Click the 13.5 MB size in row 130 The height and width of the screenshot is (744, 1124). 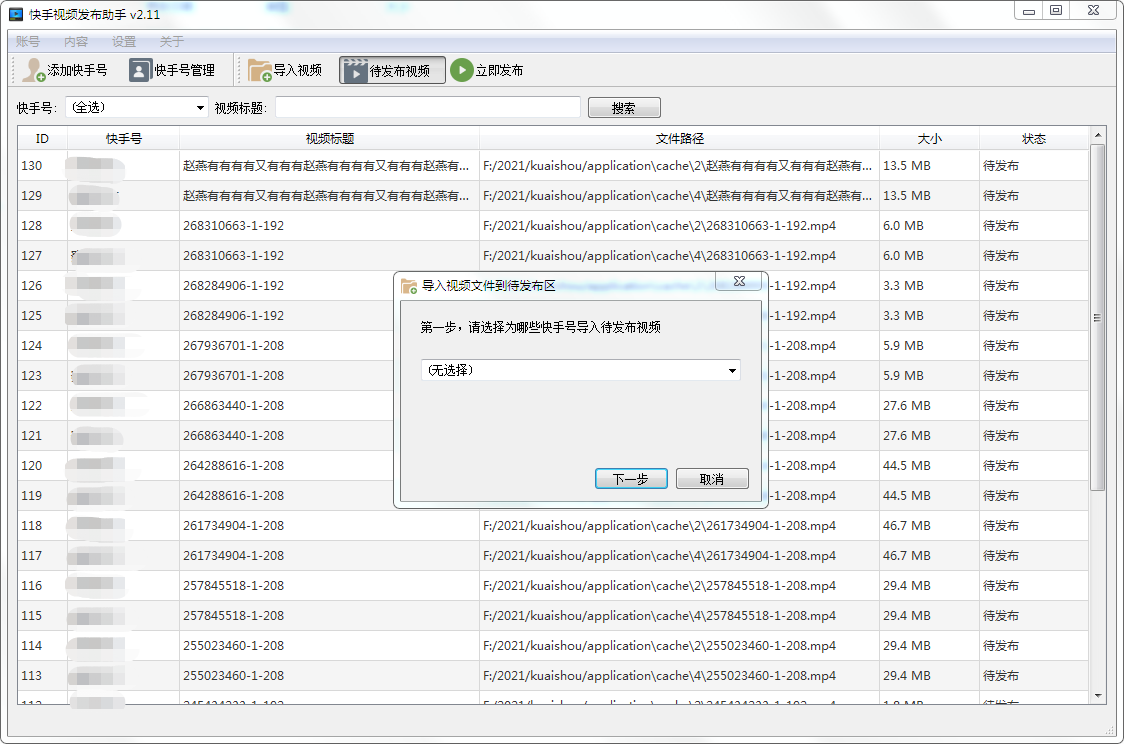pyautogui.click(x=907, y=166)
